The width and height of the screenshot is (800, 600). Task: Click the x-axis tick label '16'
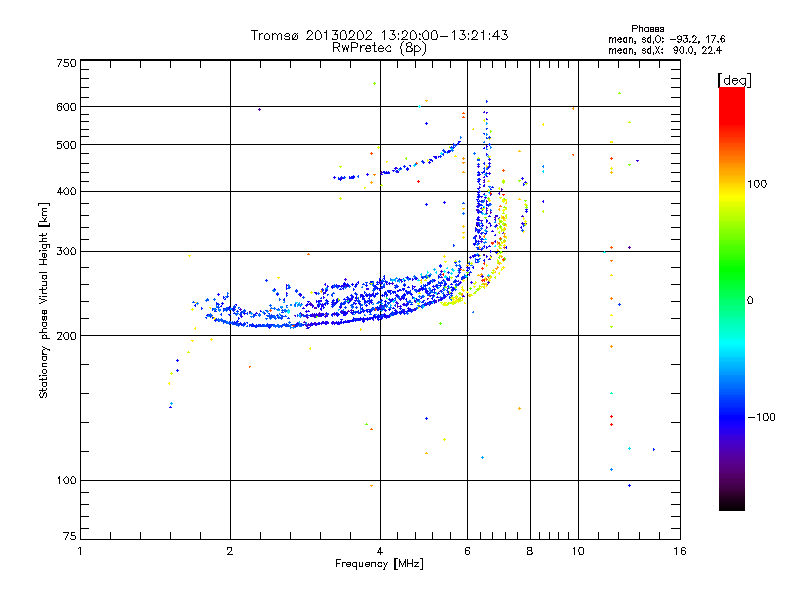680,551
